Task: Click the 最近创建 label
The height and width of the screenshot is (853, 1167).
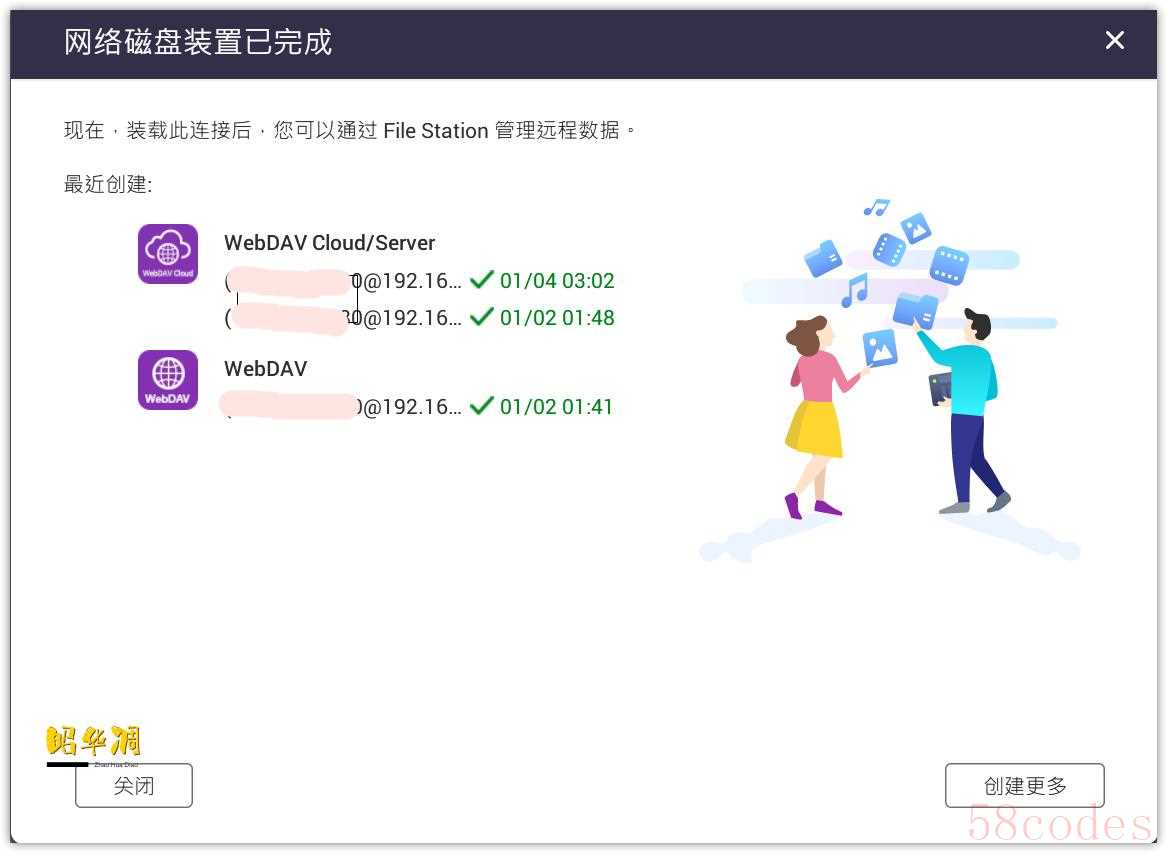Action: [x=108, y=184]
